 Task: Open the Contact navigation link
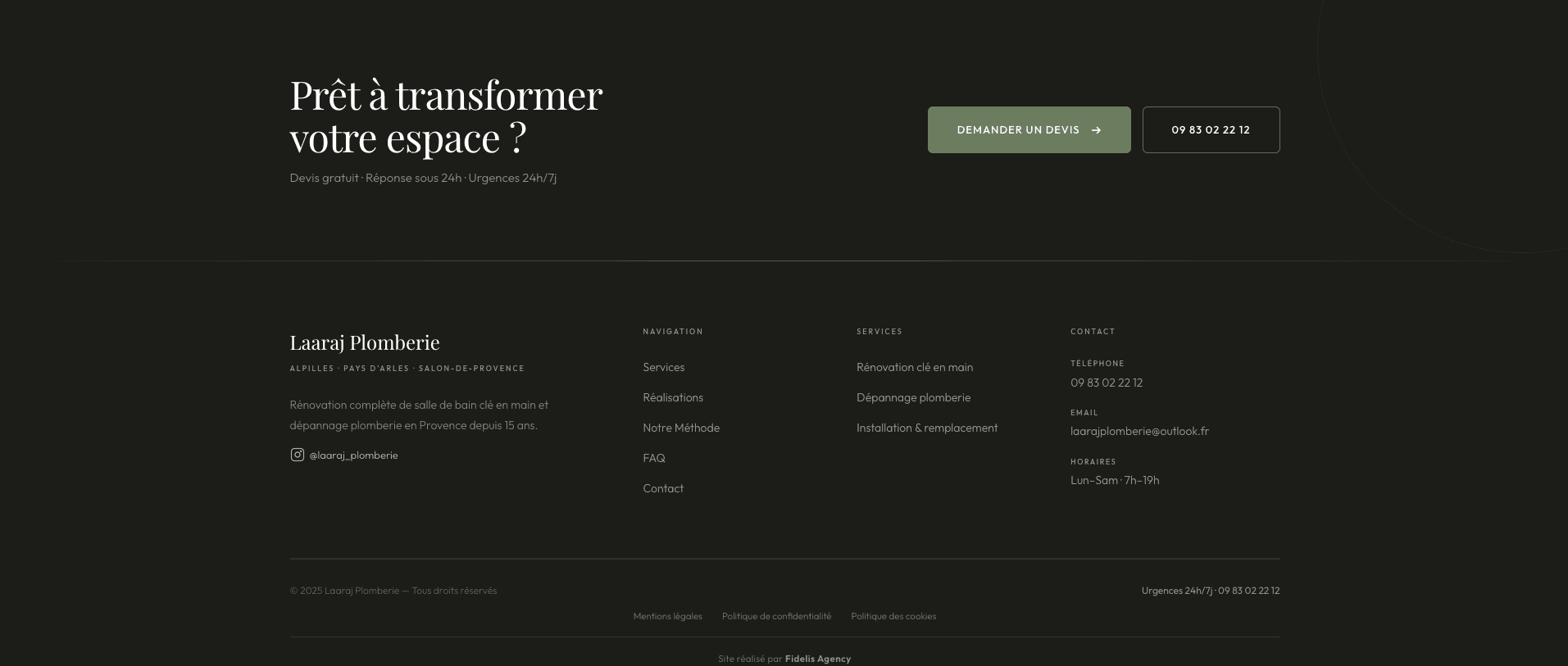point(663,488)
